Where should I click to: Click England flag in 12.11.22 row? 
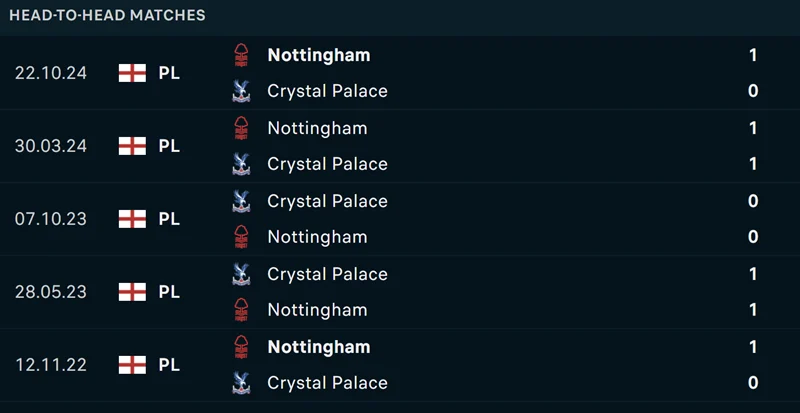click(x=132, y=365)
